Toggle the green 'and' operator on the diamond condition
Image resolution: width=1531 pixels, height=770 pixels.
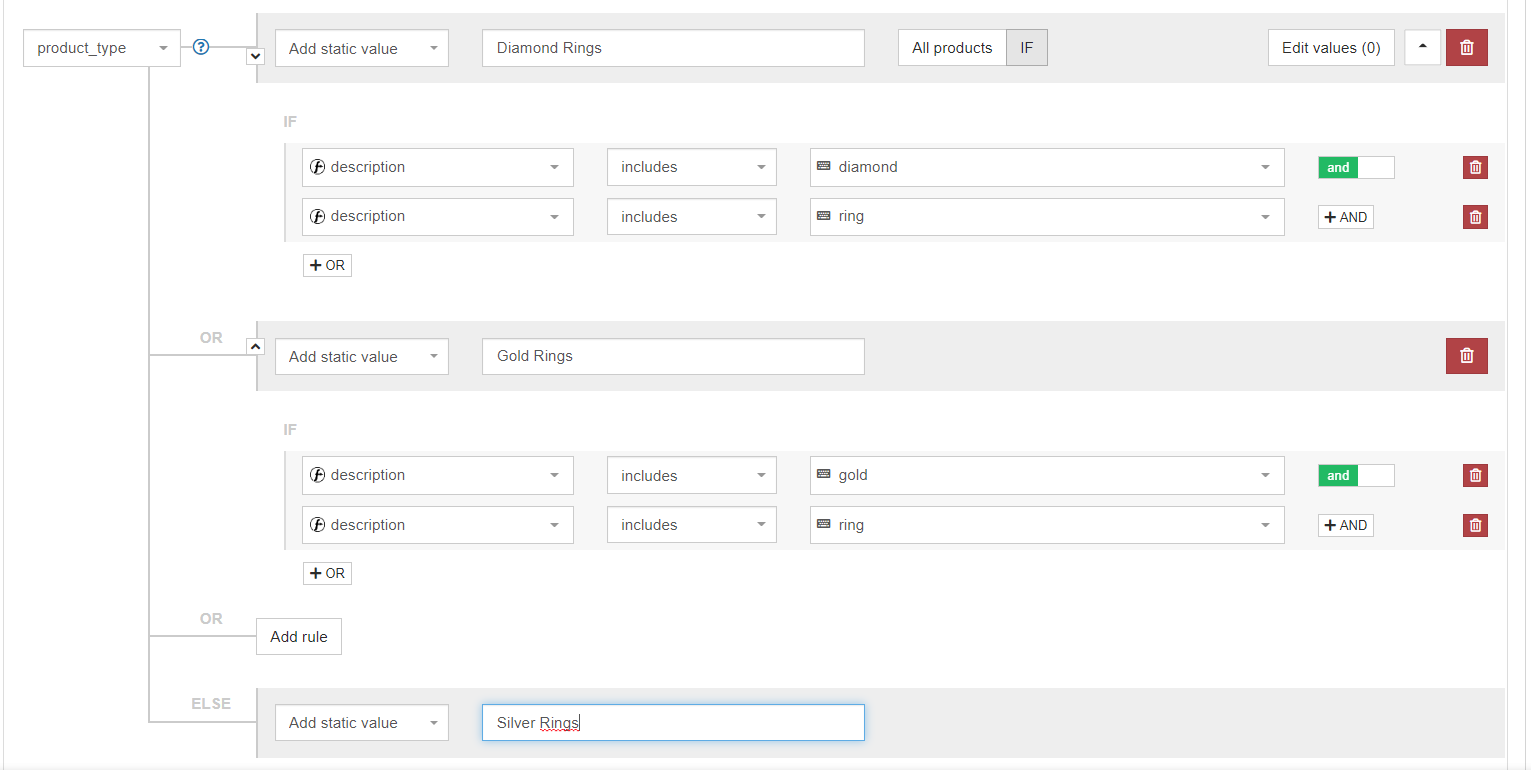(1337, 167)
